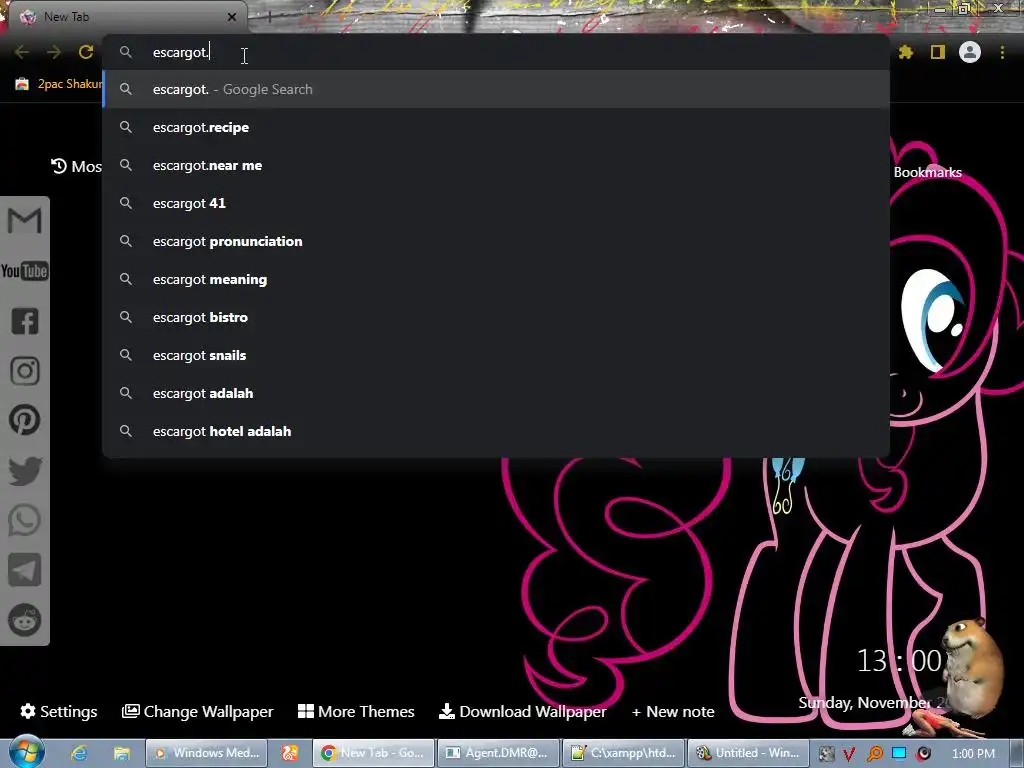
Task: Open Twitter shortcut in sidebar
Action: pos(25,471)
